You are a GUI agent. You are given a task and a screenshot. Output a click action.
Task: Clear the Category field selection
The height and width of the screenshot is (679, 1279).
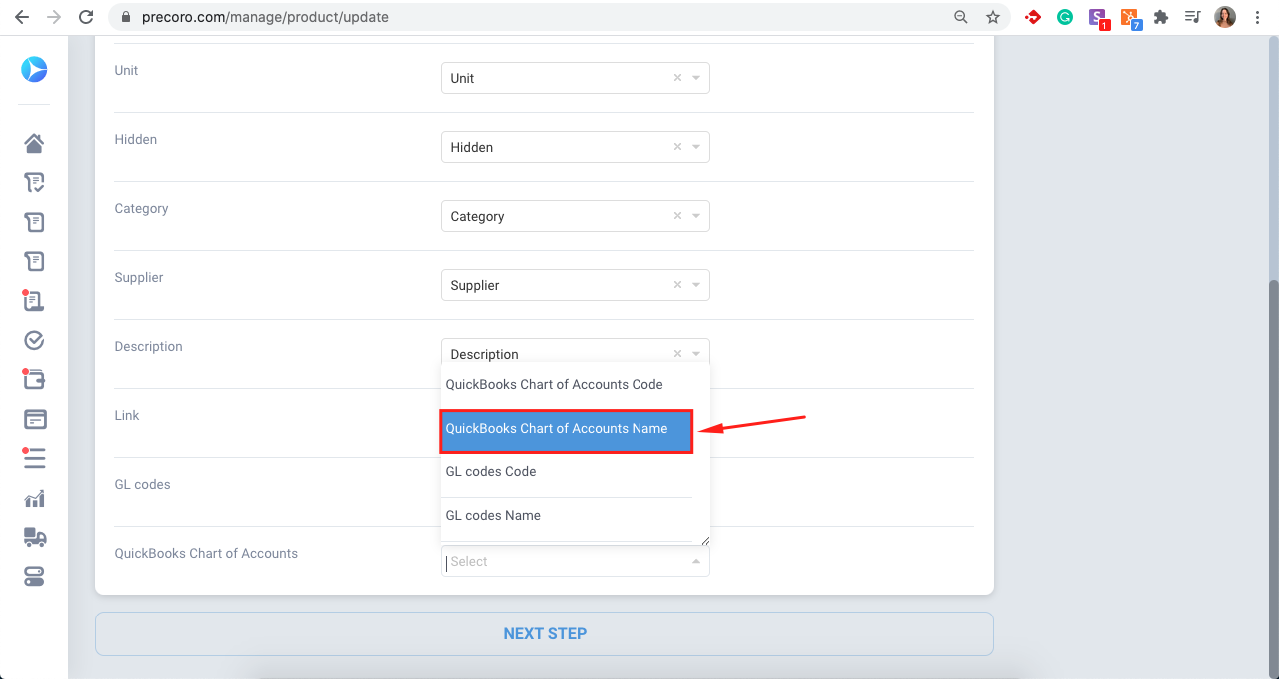click(677, 216)
